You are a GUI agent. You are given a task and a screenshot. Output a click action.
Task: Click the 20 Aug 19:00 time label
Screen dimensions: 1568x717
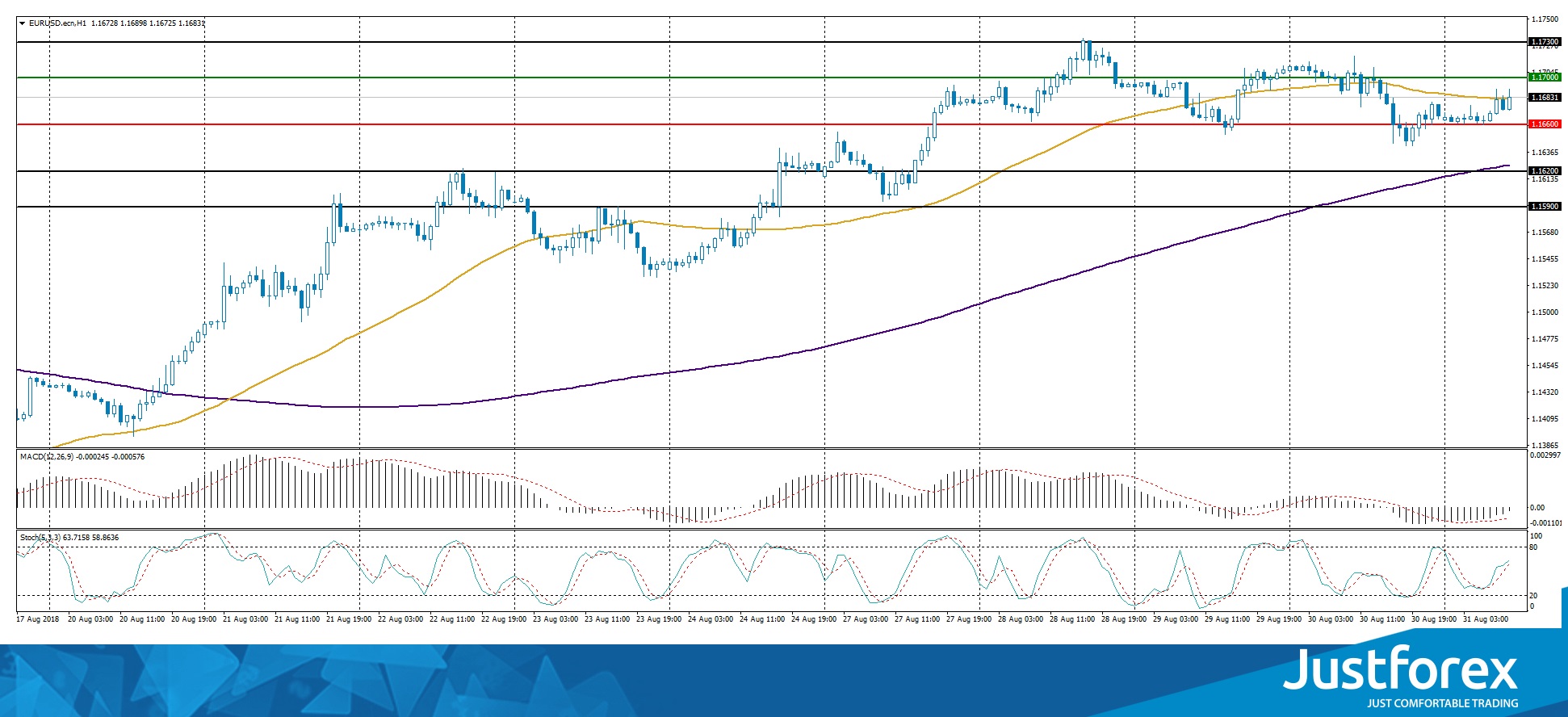coord(194,619)
